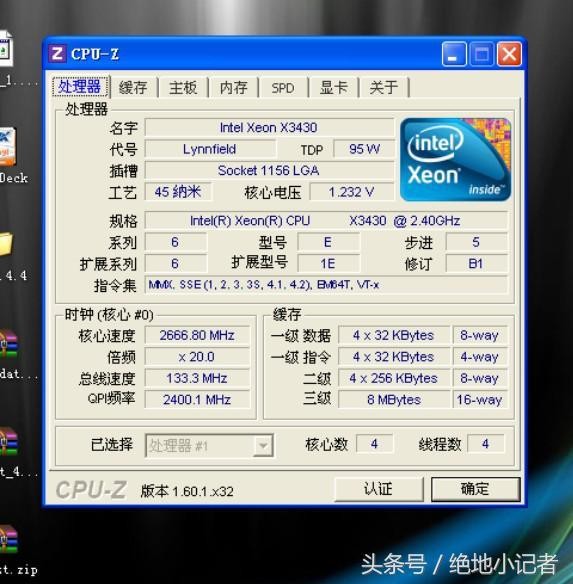Click the process value 45 纳米
573x584 pixels.
[178, 192]
